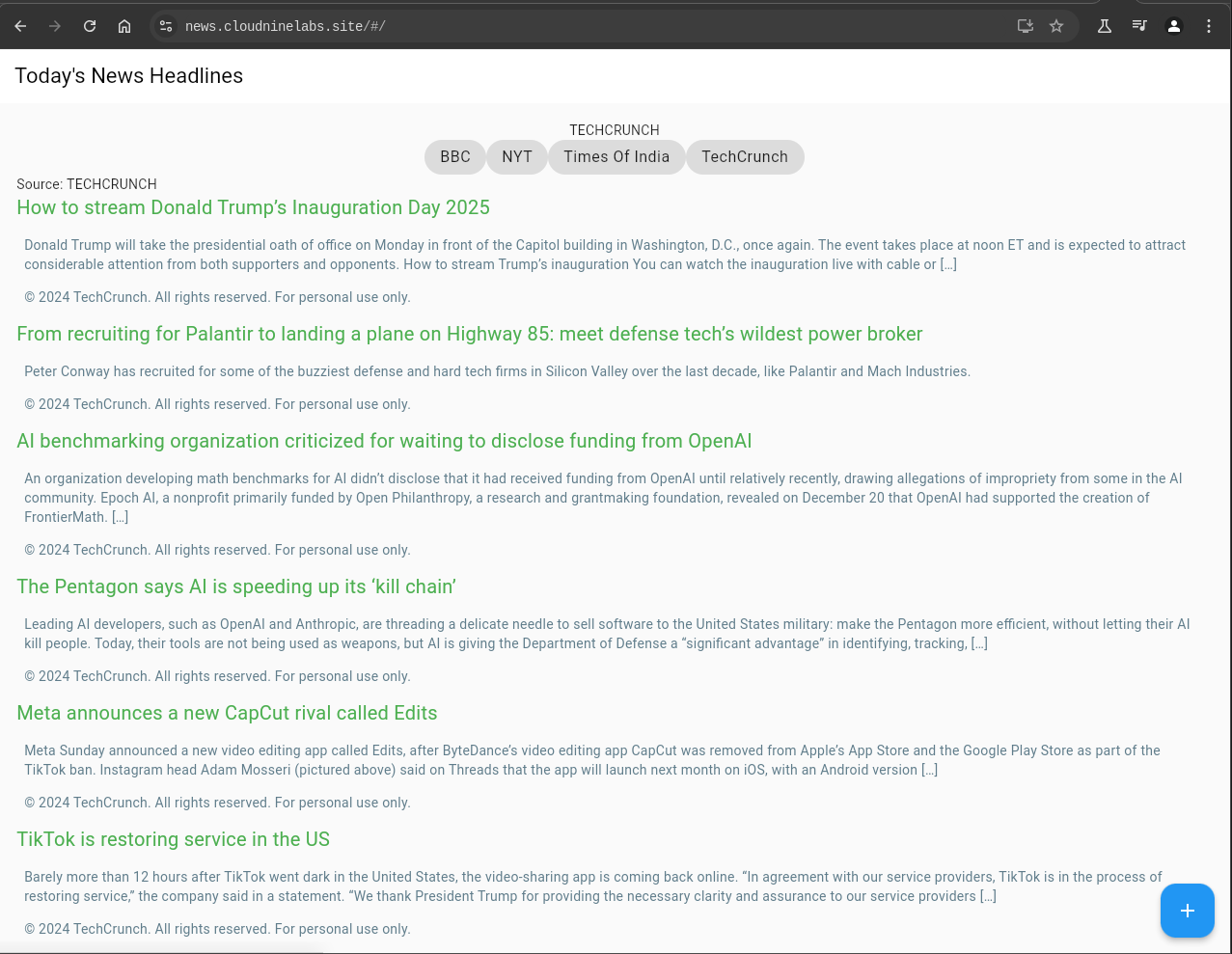Viewport: 1232px width, 954px height.
Task: Click the 'Source: TECHCRUNCH' label
Action: (87, 184)
